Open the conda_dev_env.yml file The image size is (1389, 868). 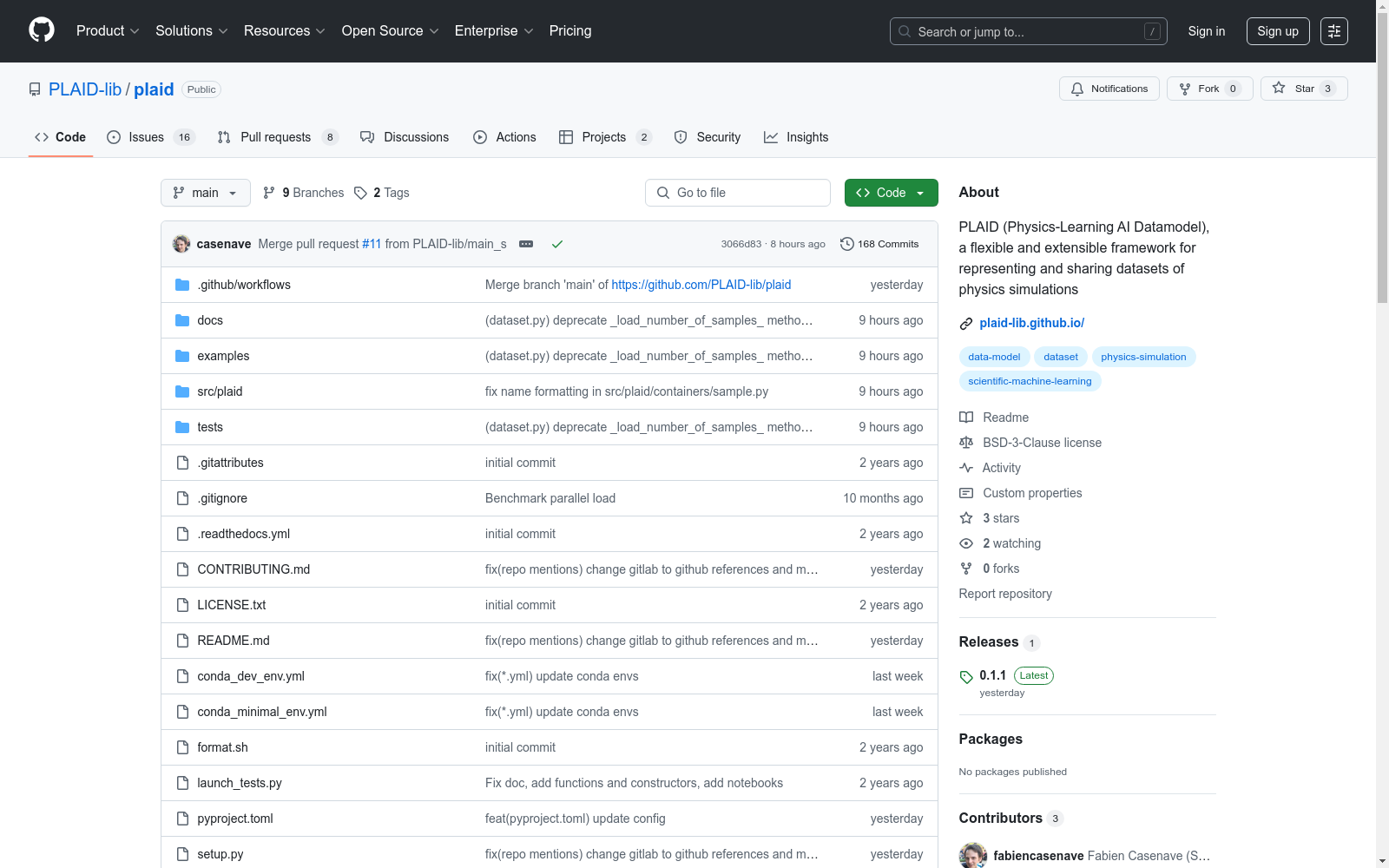251,676
